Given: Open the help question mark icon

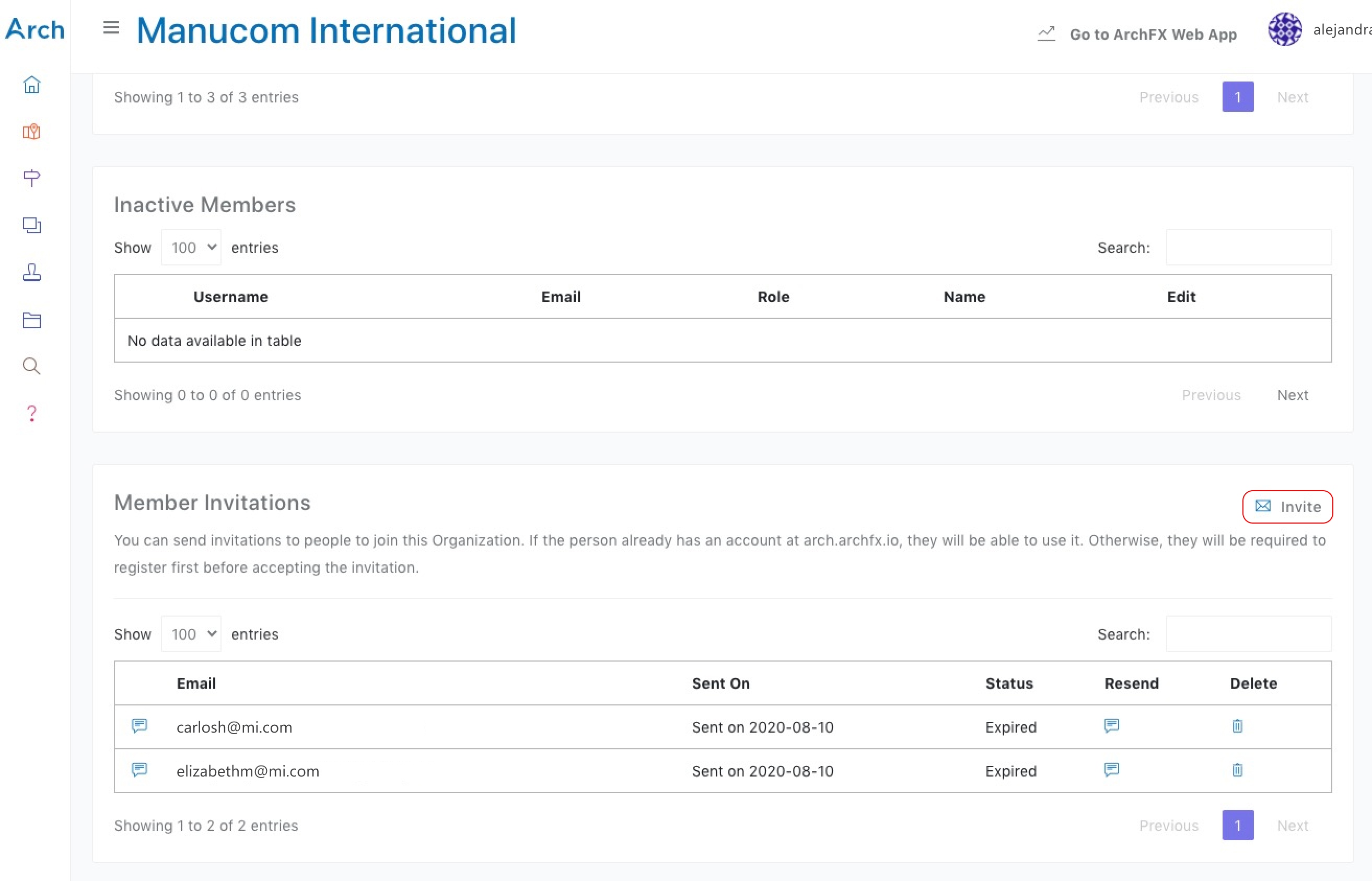Looking at the screenshot, I should pos(31,413).
